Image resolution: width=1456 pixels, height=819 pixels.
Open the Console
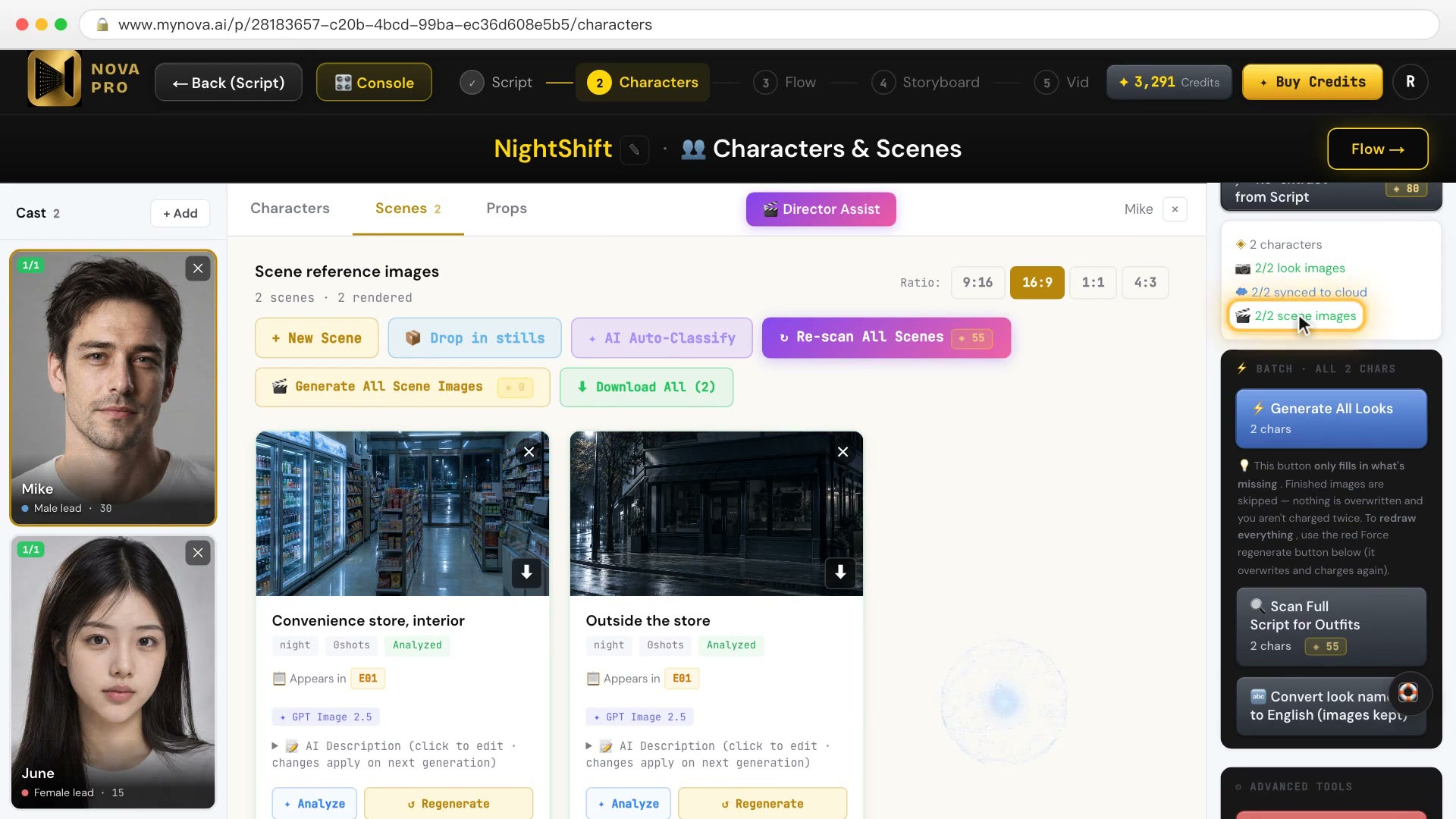(374, 83)
